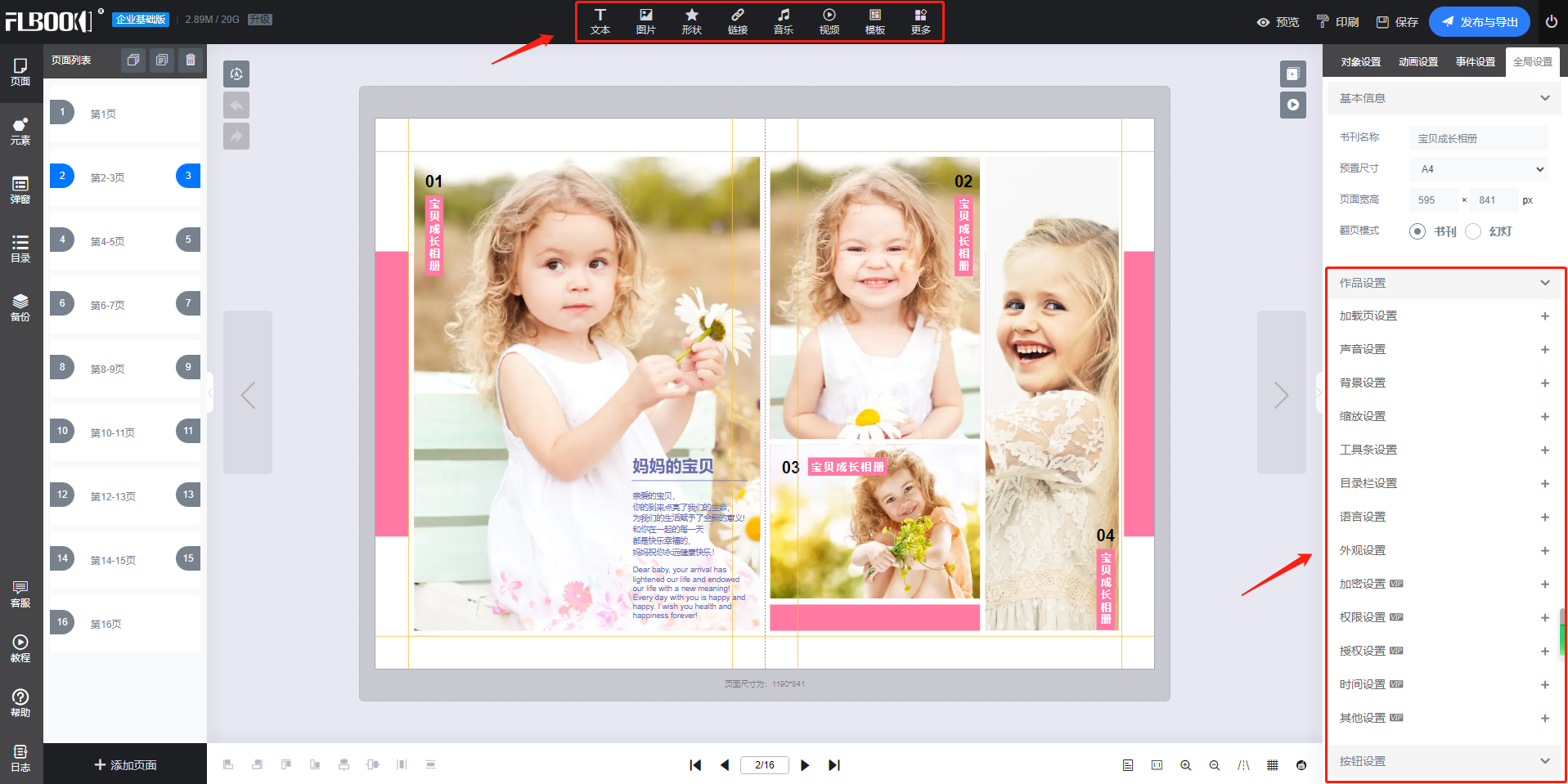The height and width of the screenshot is (784, 1568).
Task: Toggle the grid display icon
Action: 1273,765
